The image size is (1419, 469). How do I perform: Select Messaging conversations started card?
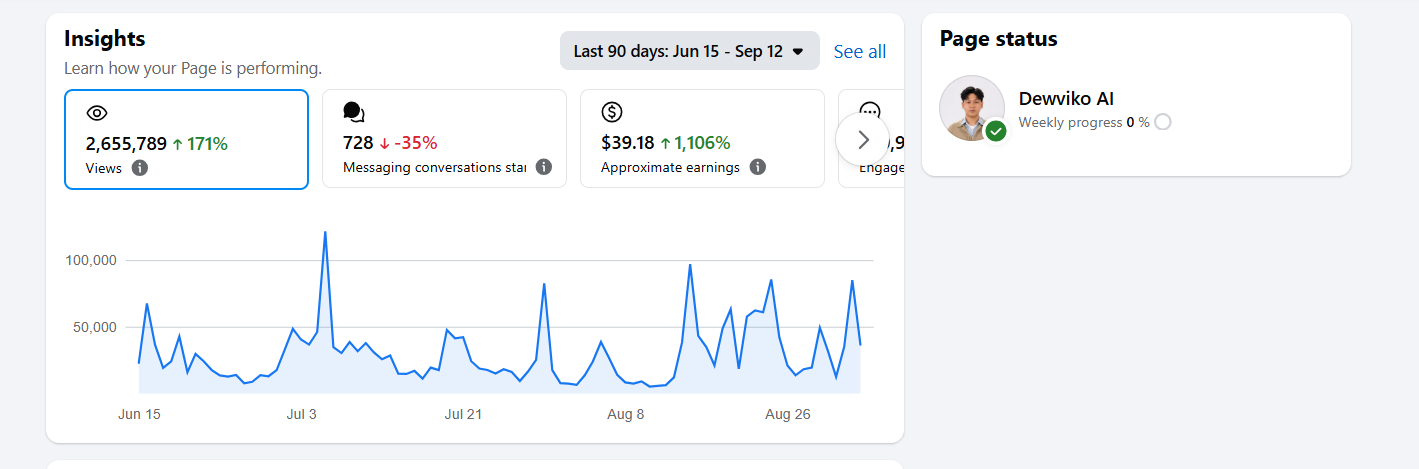tap(445, 139)
